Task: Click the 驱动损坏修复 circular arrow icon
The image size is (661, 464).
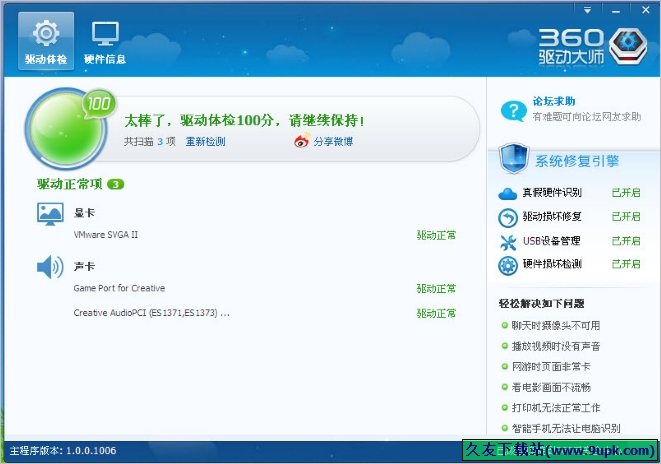Action: pyautogui.click(x=508, y=218)
